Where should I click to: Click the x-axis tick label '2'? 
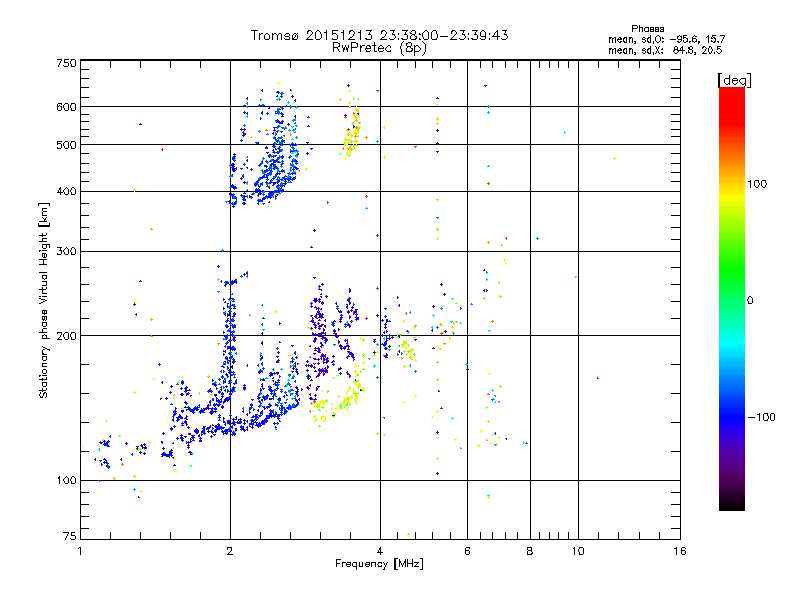click(230, 551)
